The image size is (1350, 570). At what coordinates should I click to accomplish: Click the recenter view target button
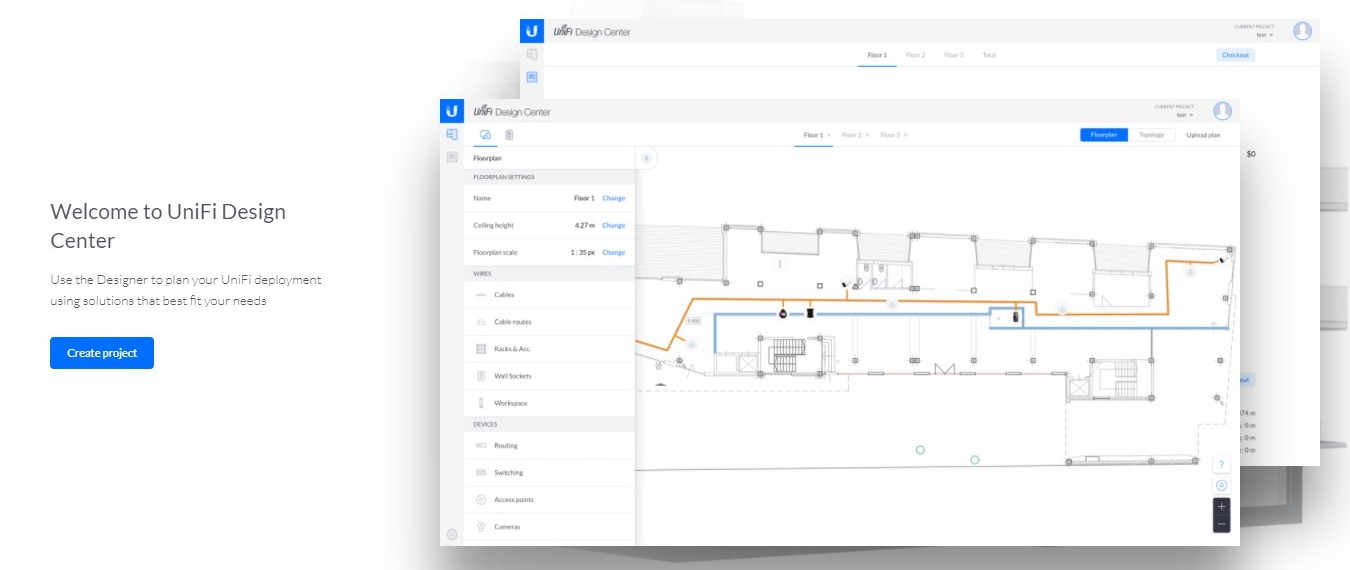[x=1221, y=486]
